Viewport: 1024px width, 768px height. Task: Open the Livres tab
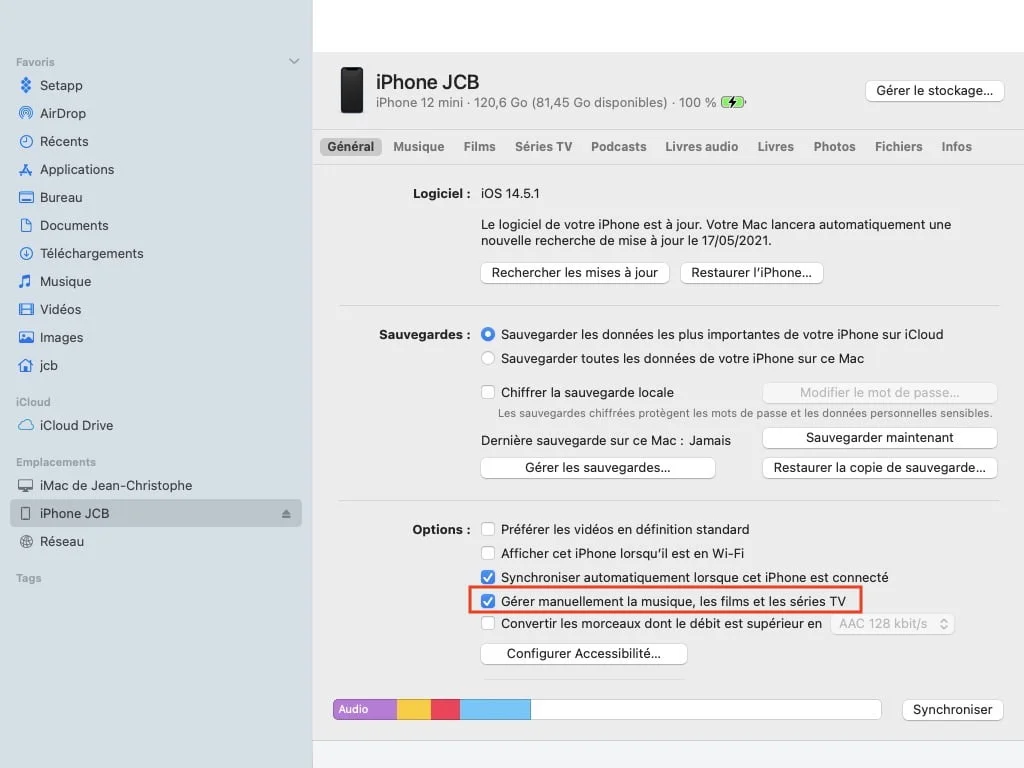[x=775, y=147]
